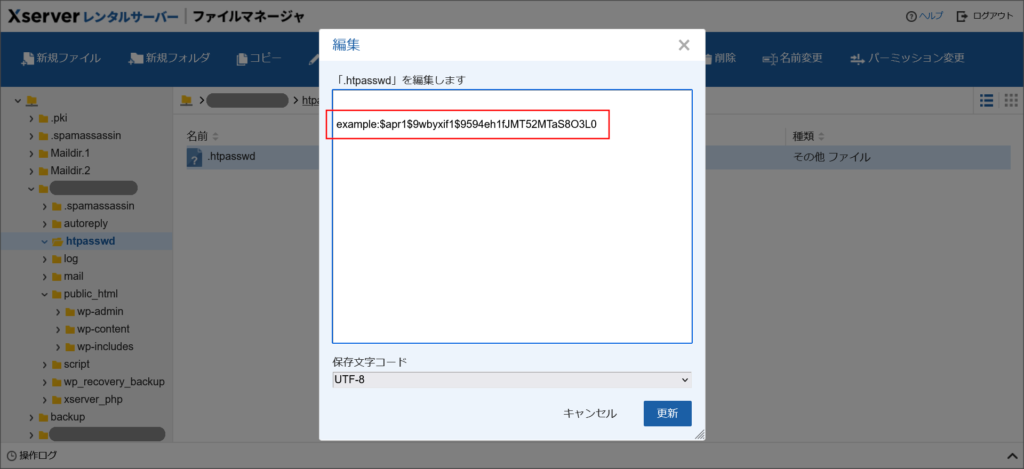Click the xserver_php folder icon
The image size is (1024, 469).
57,400
